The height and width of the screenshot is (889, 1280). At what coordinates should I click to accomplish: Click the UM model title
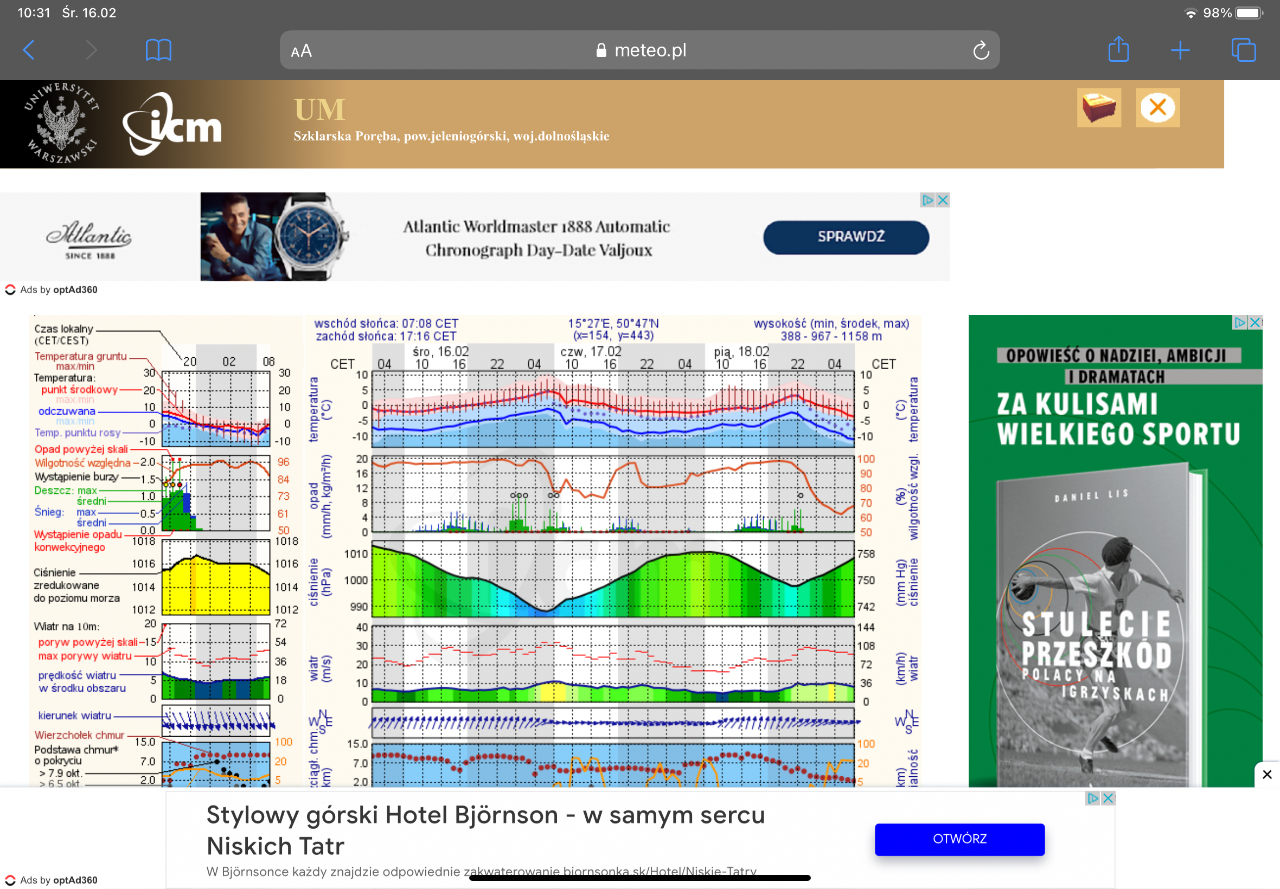(x=319, y=109)
